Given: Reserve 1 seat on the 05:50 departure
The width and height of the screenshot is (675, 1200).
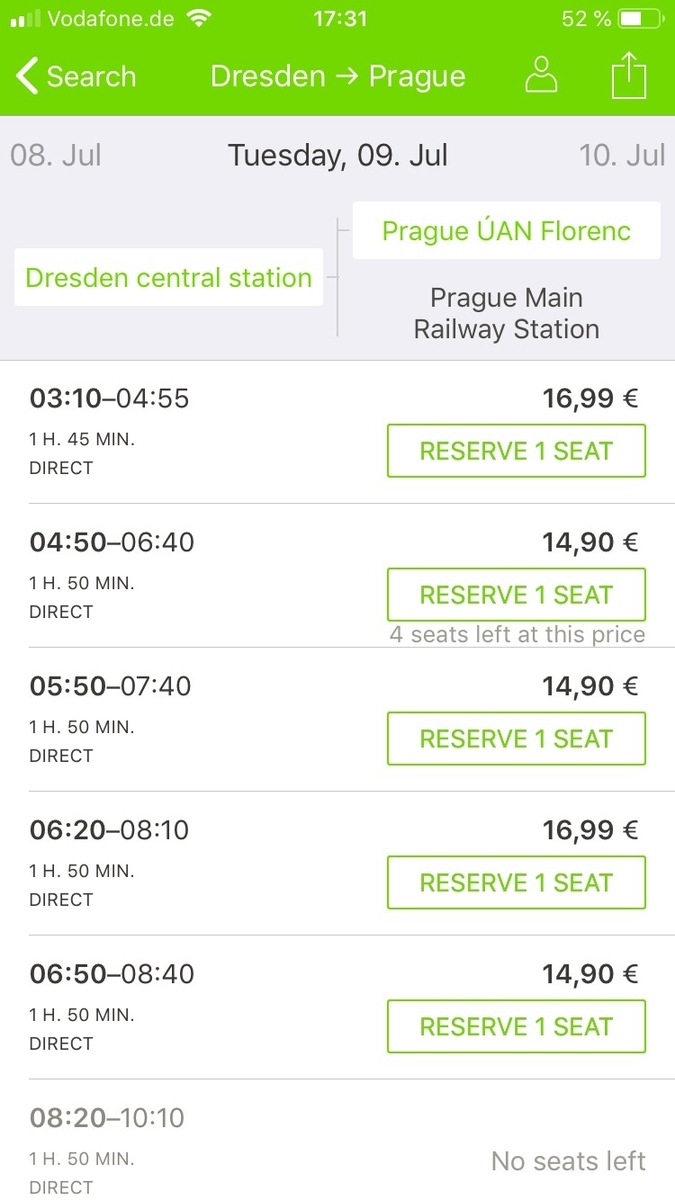Looking at the screenshot, I should (516, 739).
